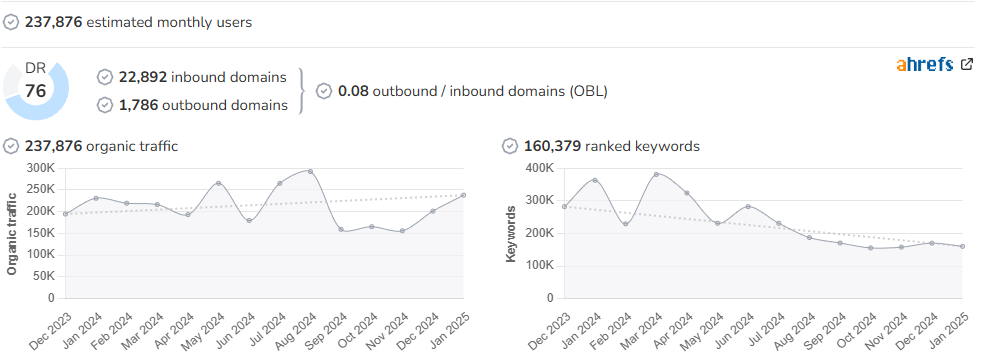Click the Organic traffic axis title

11,233
